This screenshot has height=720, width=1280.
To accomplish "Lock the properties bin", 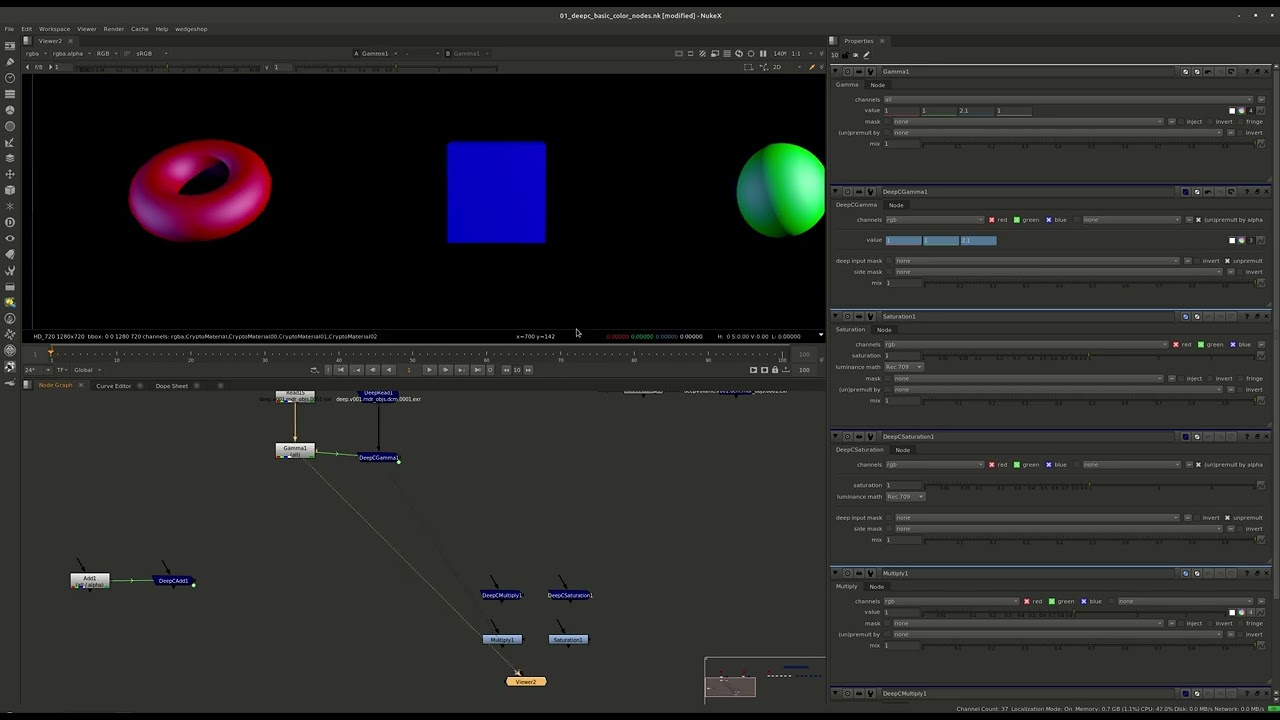I will pyautogui.click(x=845, y=55).
